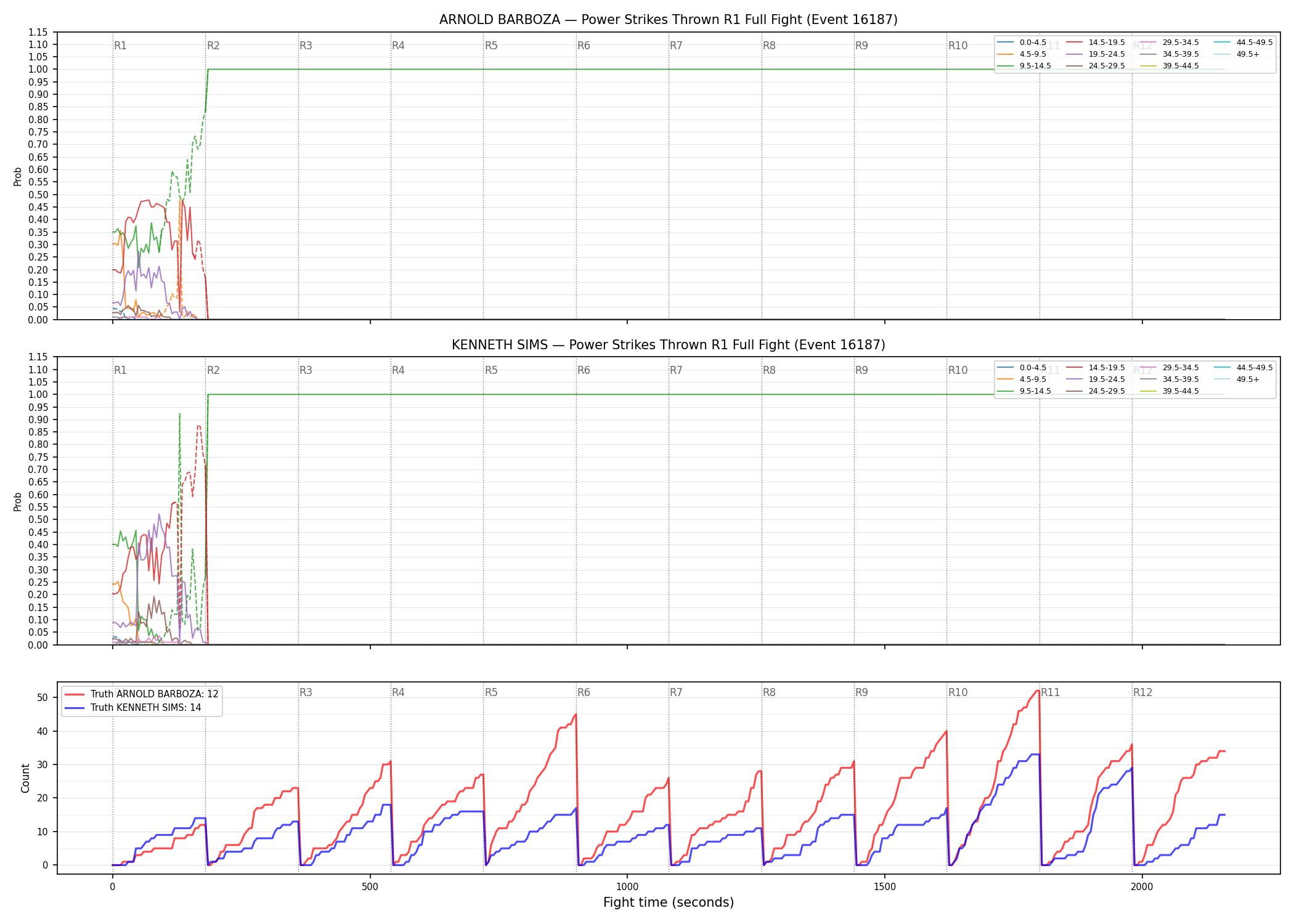Click the '0.25' y-tick on the Sims chart
Viewport: 1294px width, 924px height.
[x=38, y=582]
